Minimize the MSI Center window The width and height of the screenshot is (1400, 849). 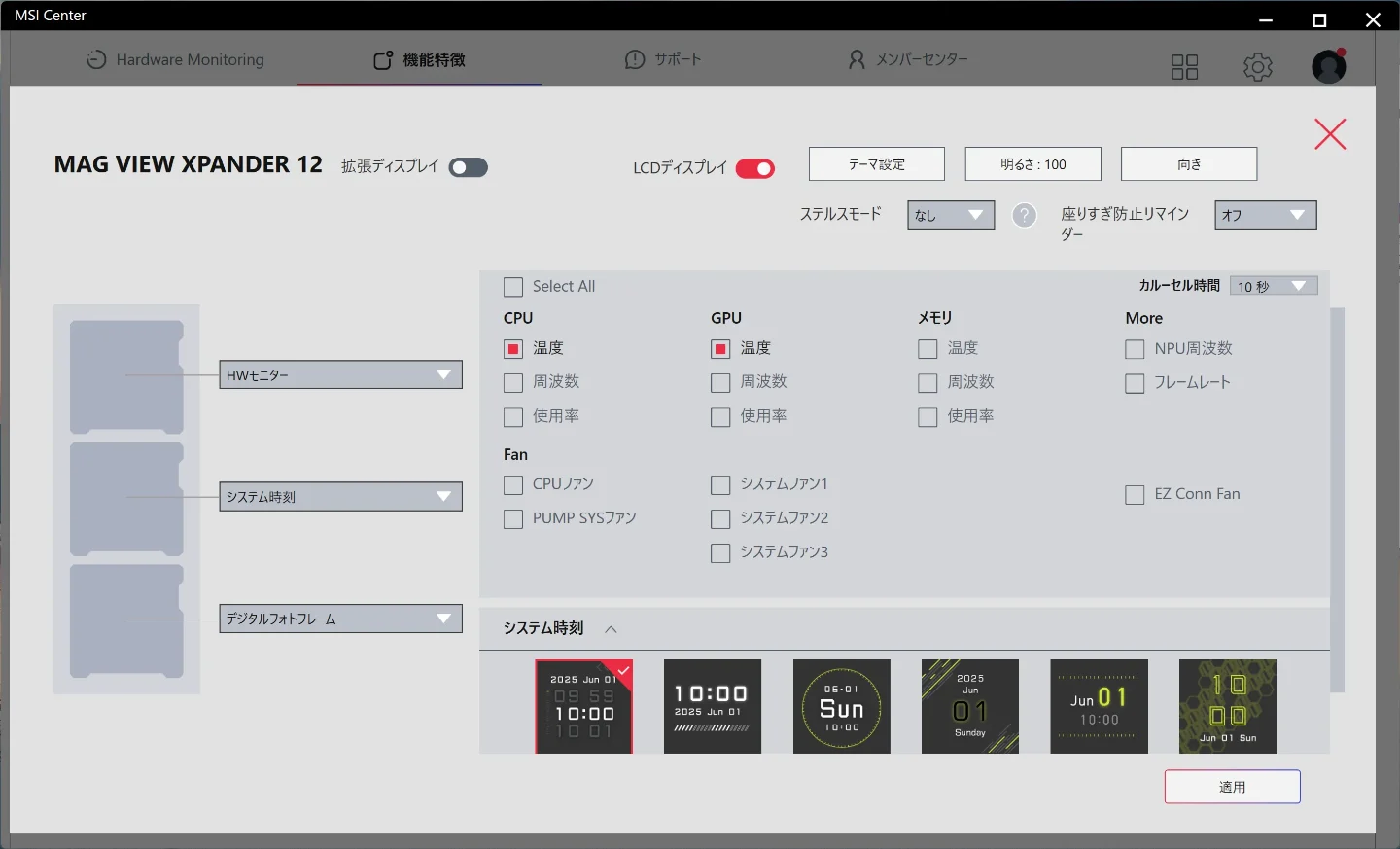(1266, 19)
